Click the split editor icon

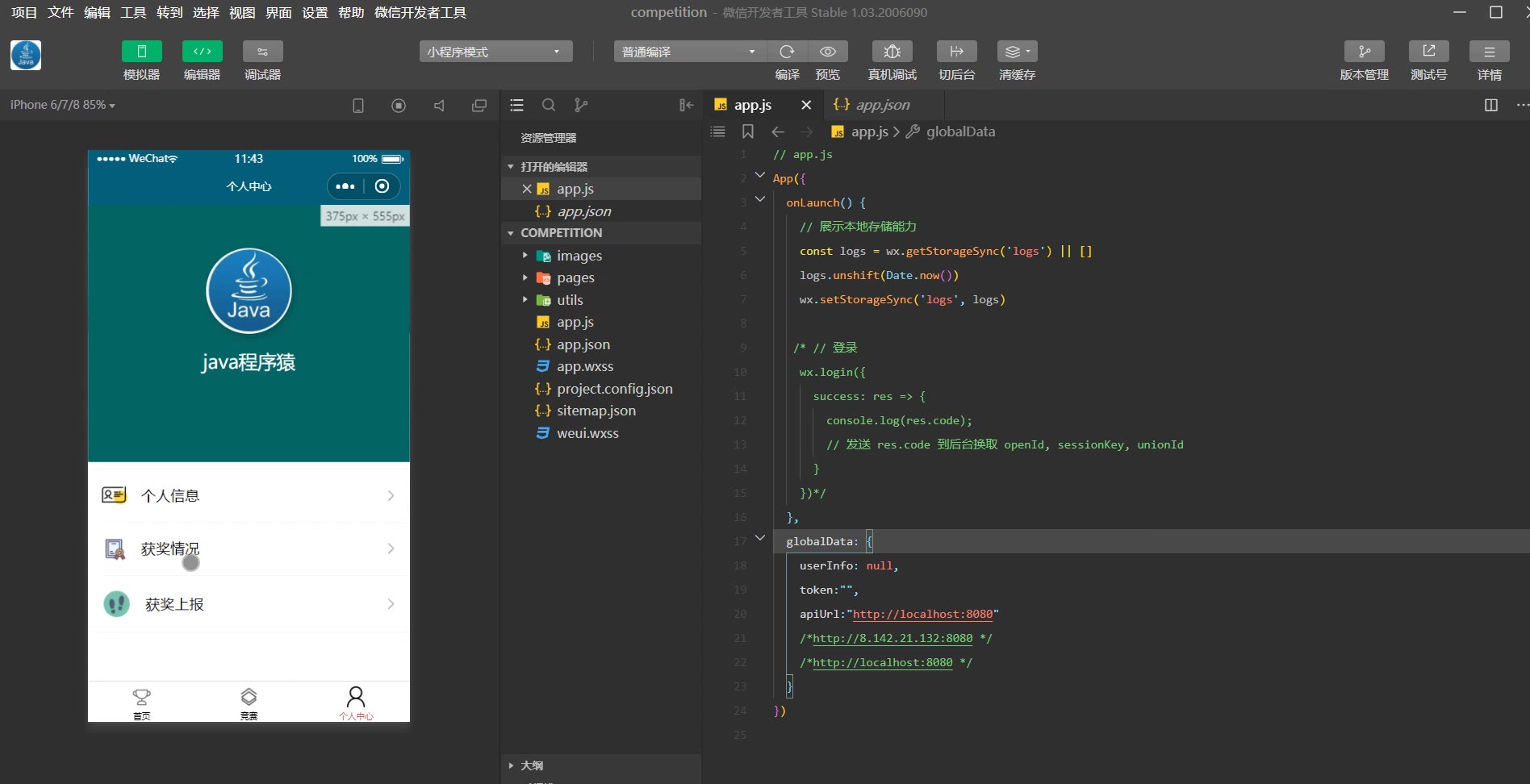(x=1490, y=105)
